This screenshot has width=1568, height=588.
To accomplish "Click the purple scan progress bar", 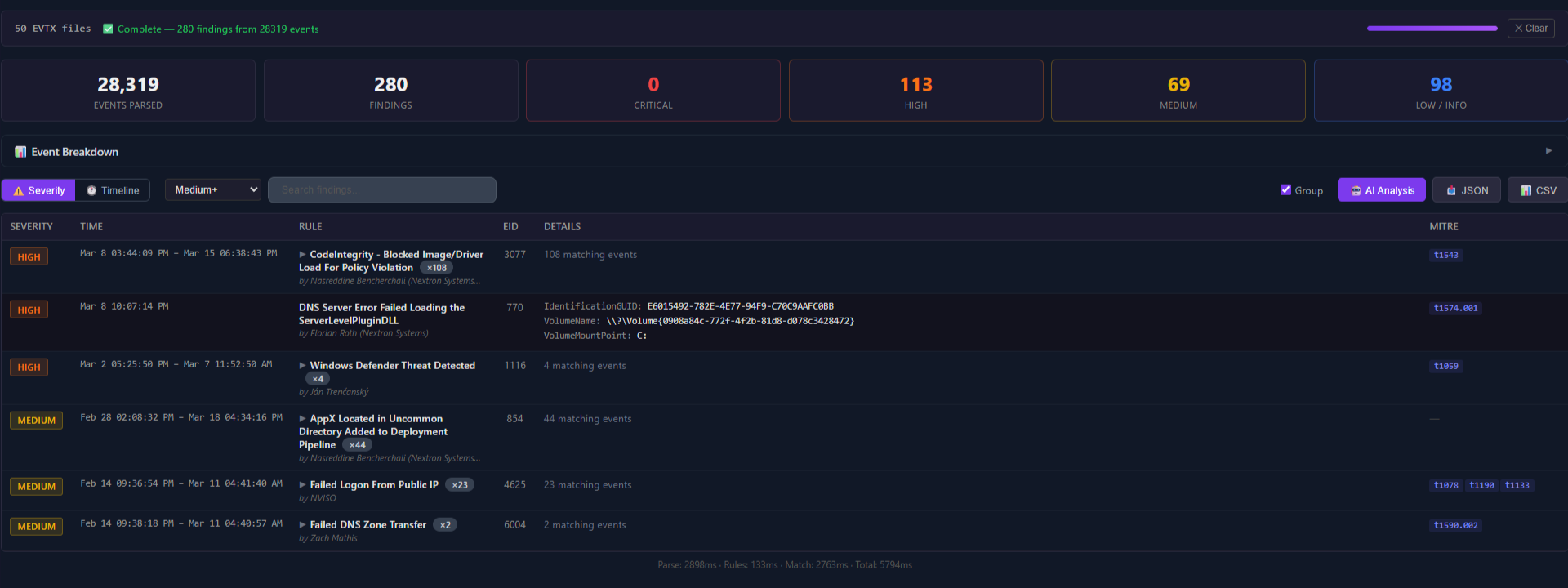I will (1432, 29).
